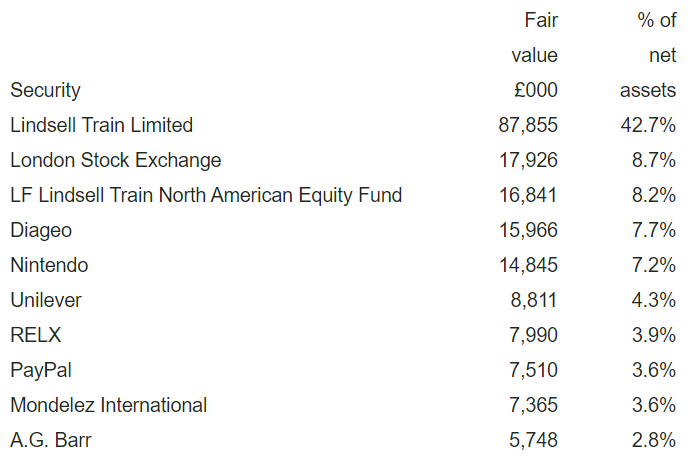Select the 14,845 Nintendo fair value
This screenshot has height=458, width=696.
click(528, 265)
